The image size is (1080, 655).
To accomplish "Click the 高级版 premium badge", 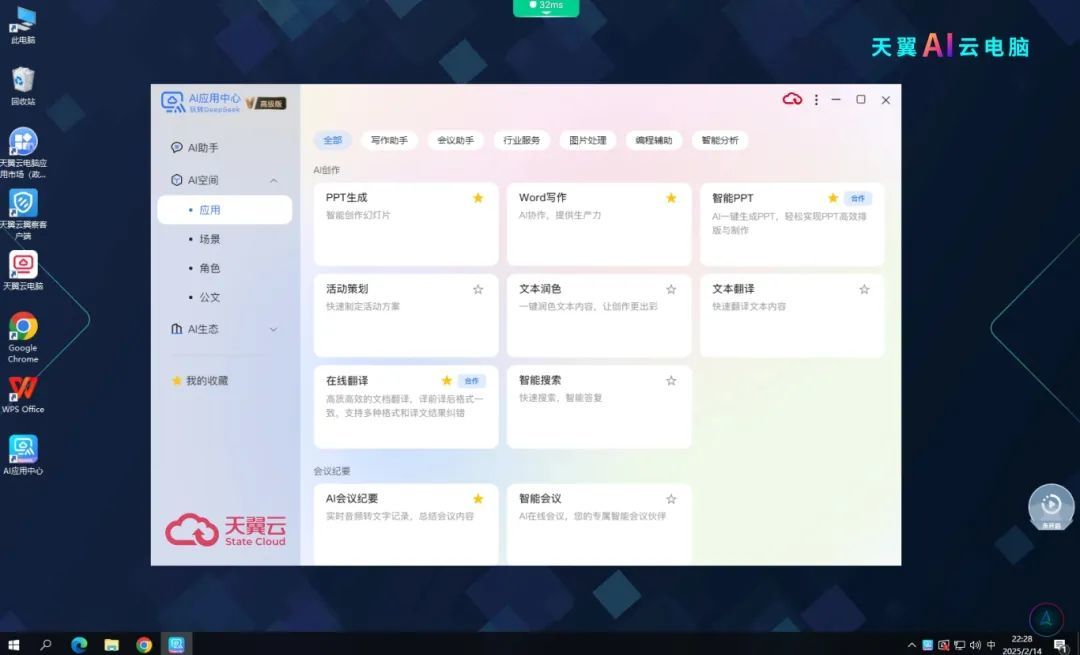I will (266, 103).
